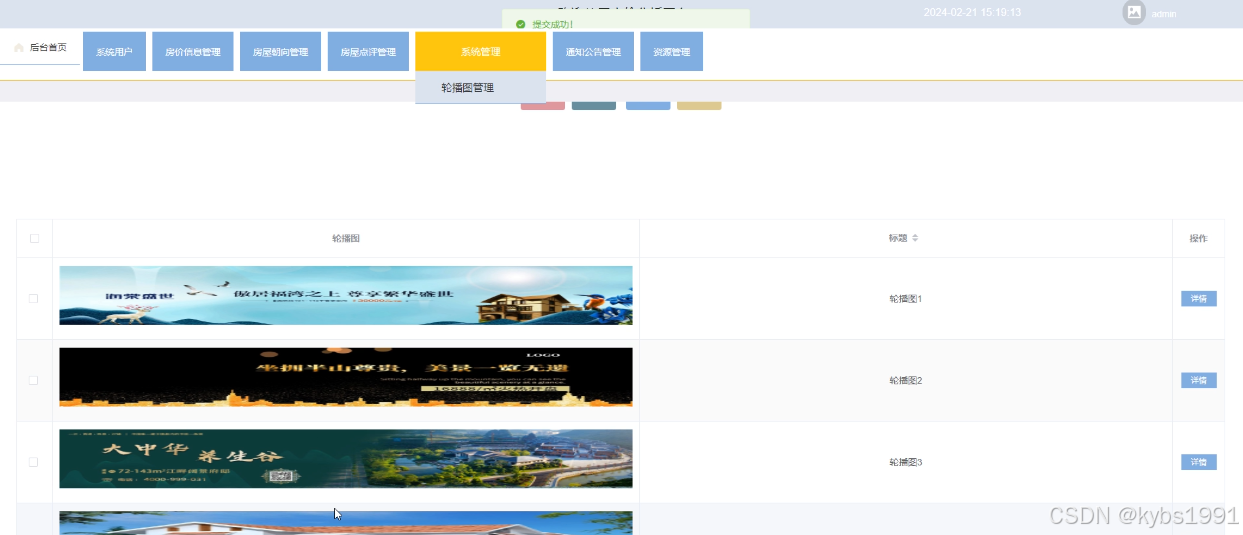Click the 轮播图3 title cell
1243x535 pixels.
906,462
